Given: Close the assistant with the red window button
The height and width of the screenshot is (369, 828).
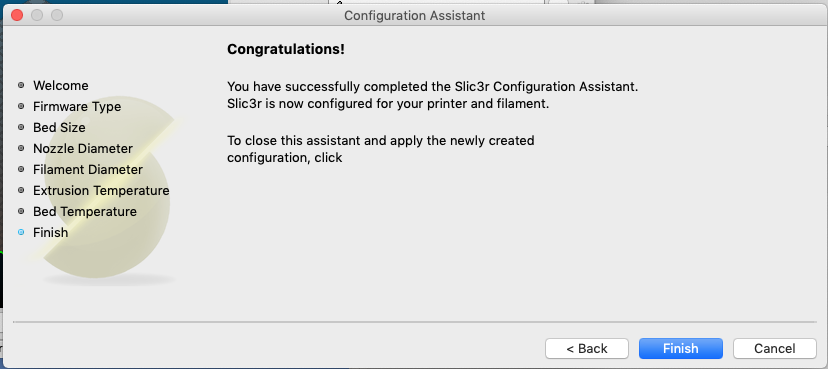Looking at the screenshot, I should coord(17,15).
